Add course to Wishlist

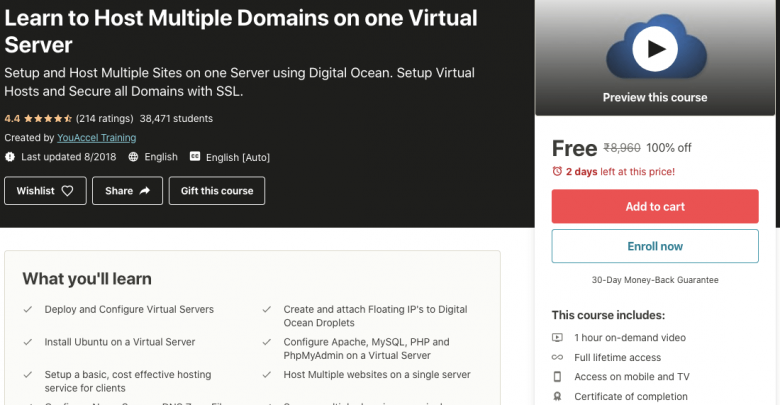click(x=45, y=191)
